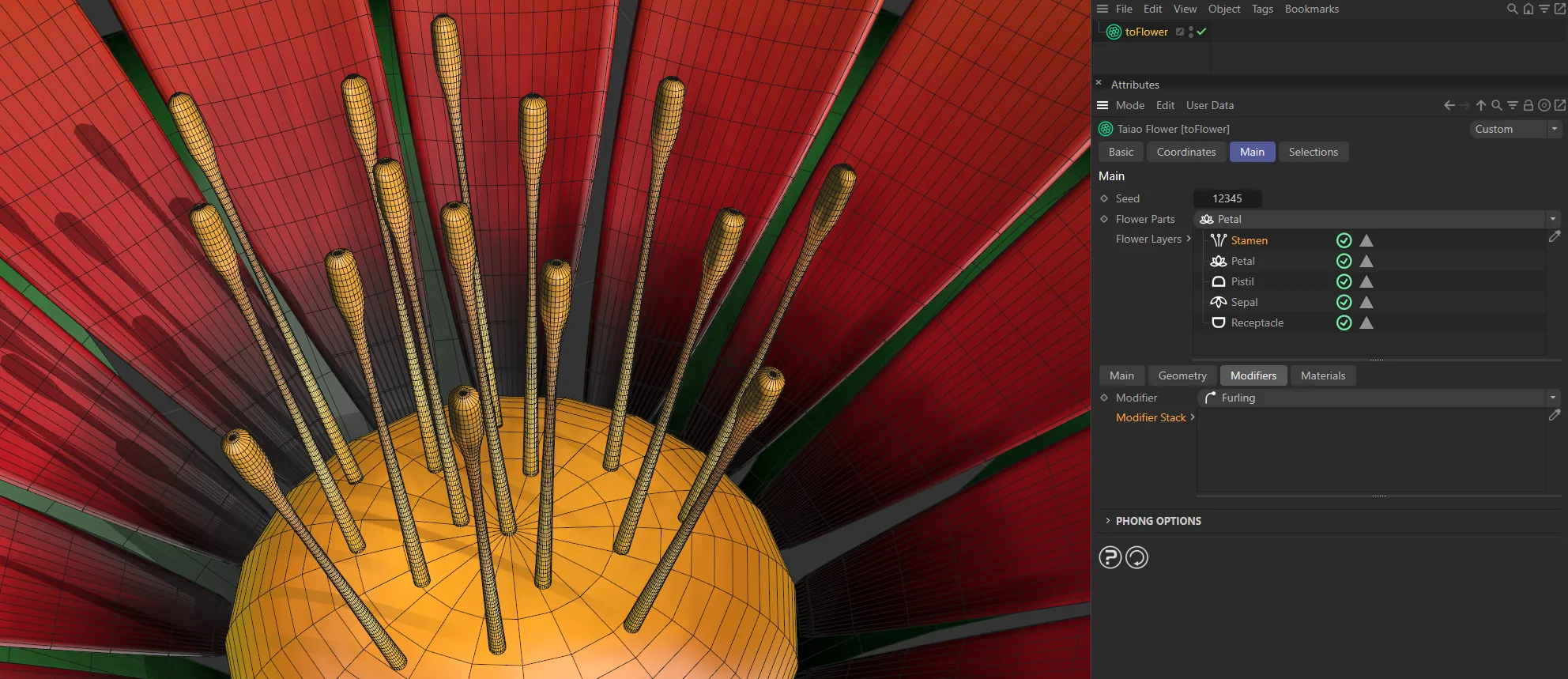Go up one level in Attributes
The image size is (1568, 679).
pyautogui.click(x=1481, y=105)
